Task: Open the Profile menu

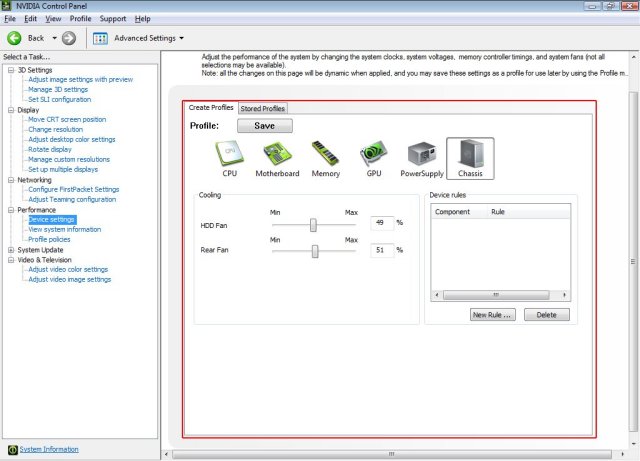Action: pos(80,19)
